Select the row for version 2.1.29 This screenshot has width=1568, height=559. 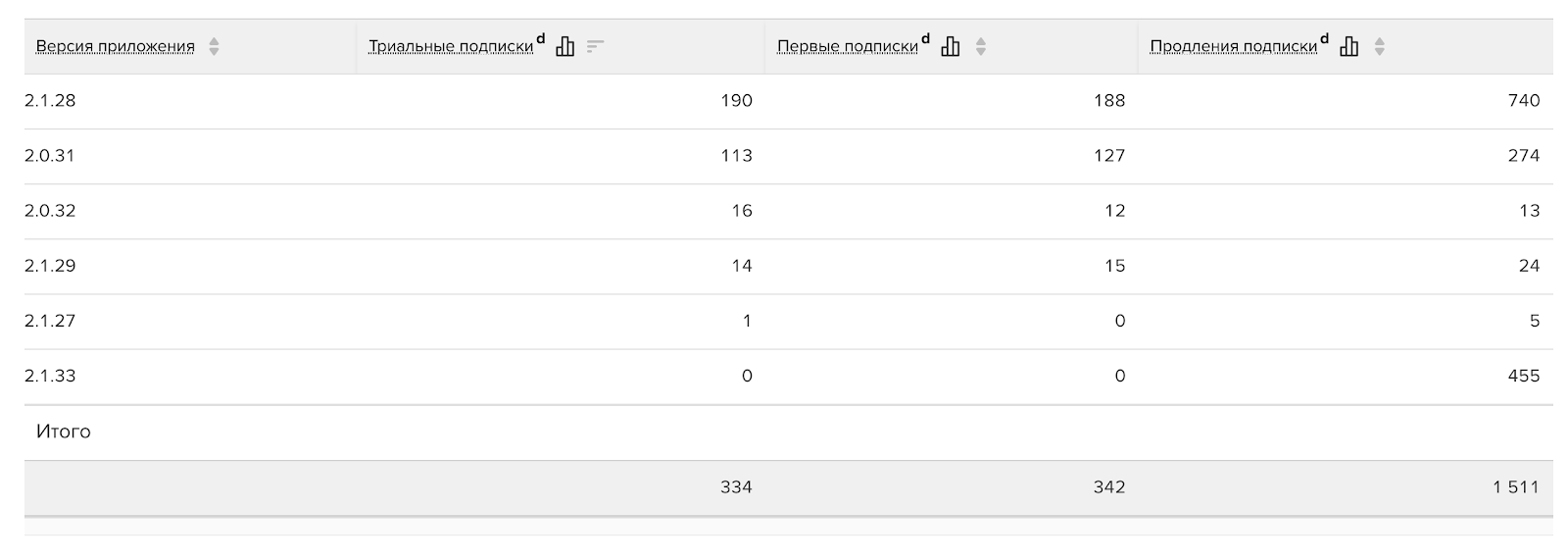pyautogui.click(x=789, y=266)
